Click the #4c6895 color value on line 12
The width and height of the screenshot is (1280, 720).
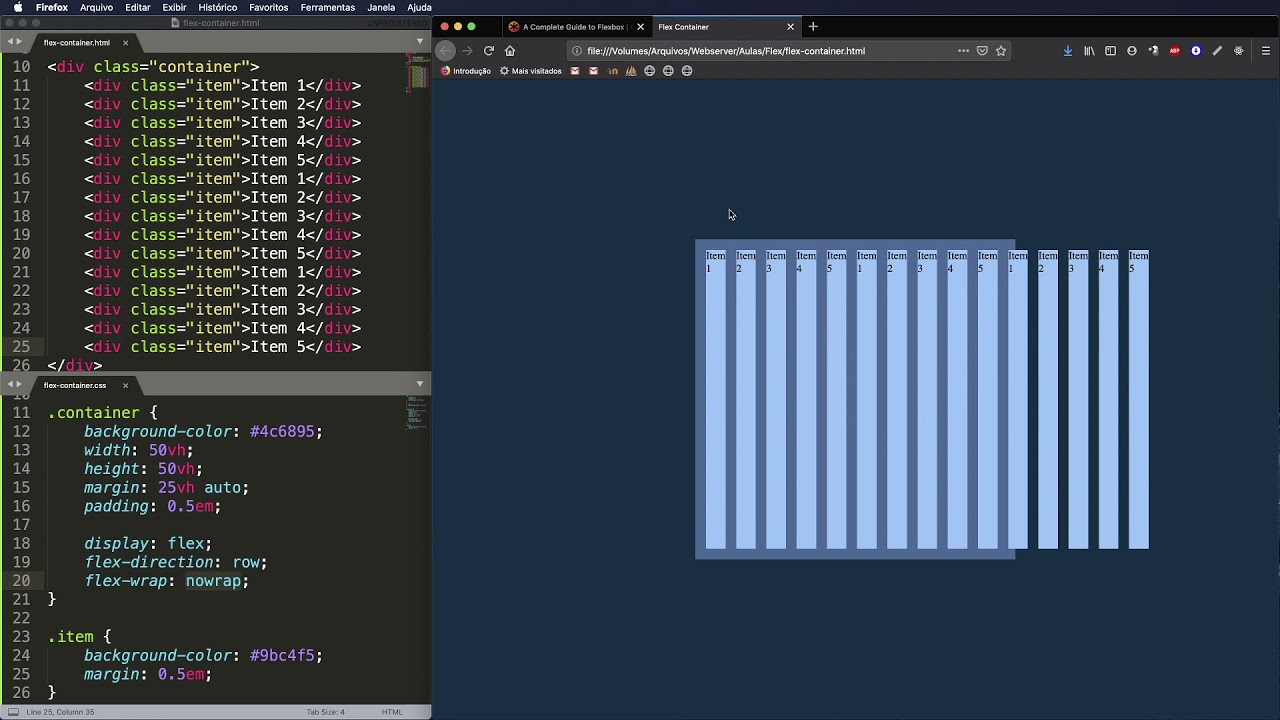[282, 432]
